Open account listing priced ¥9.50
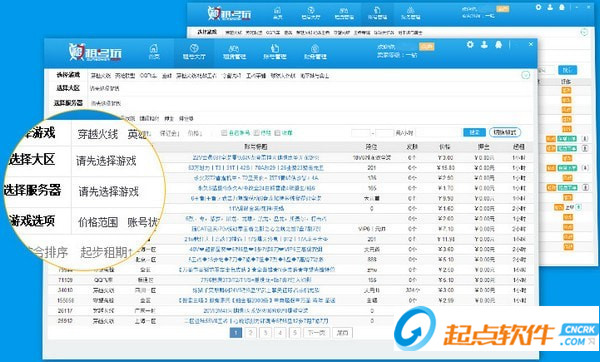Screen dimensions: 600x362 pos(256,198)
